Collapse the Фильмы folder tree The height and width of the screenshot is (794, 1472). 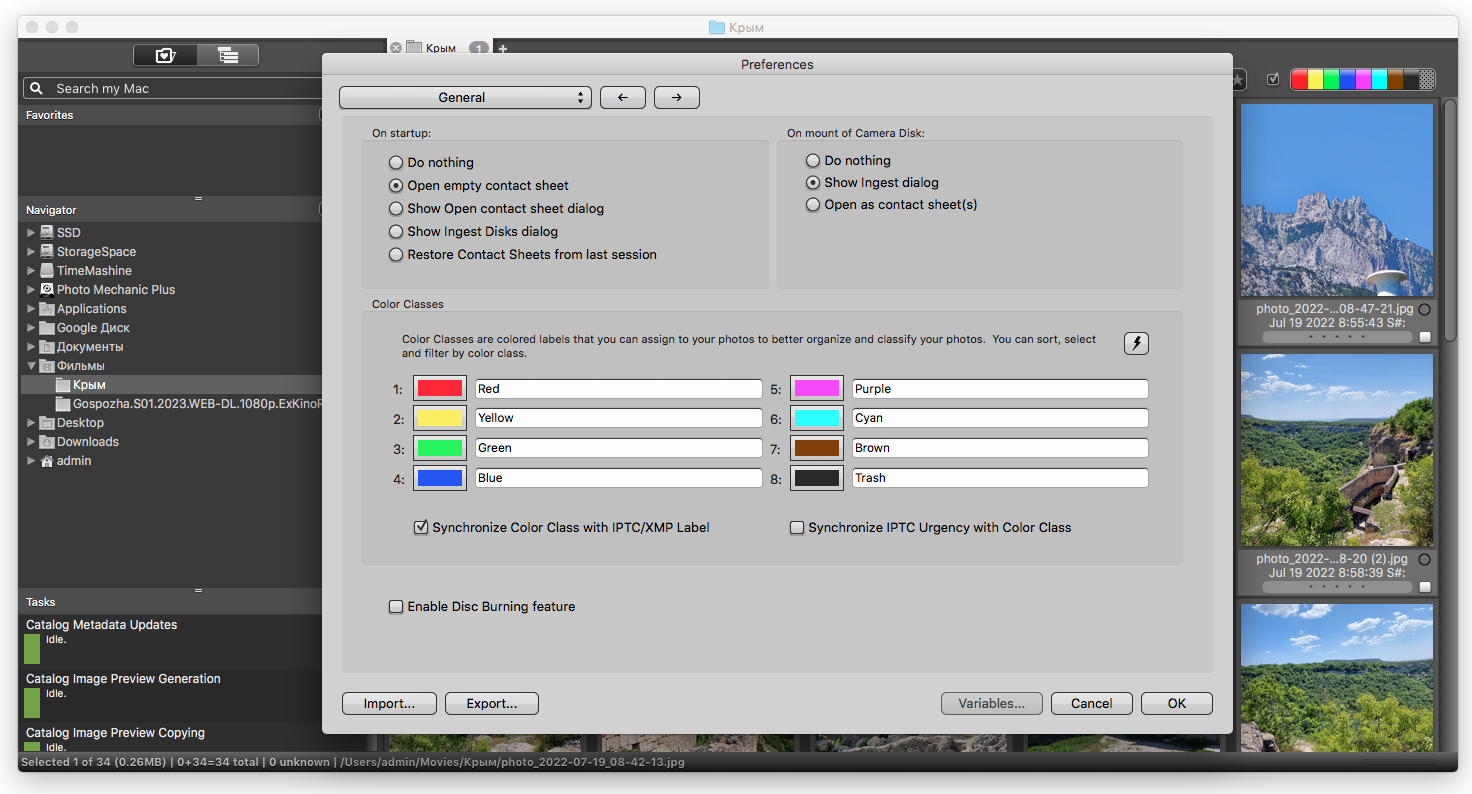pyautogui.click(x=31, y=366)
